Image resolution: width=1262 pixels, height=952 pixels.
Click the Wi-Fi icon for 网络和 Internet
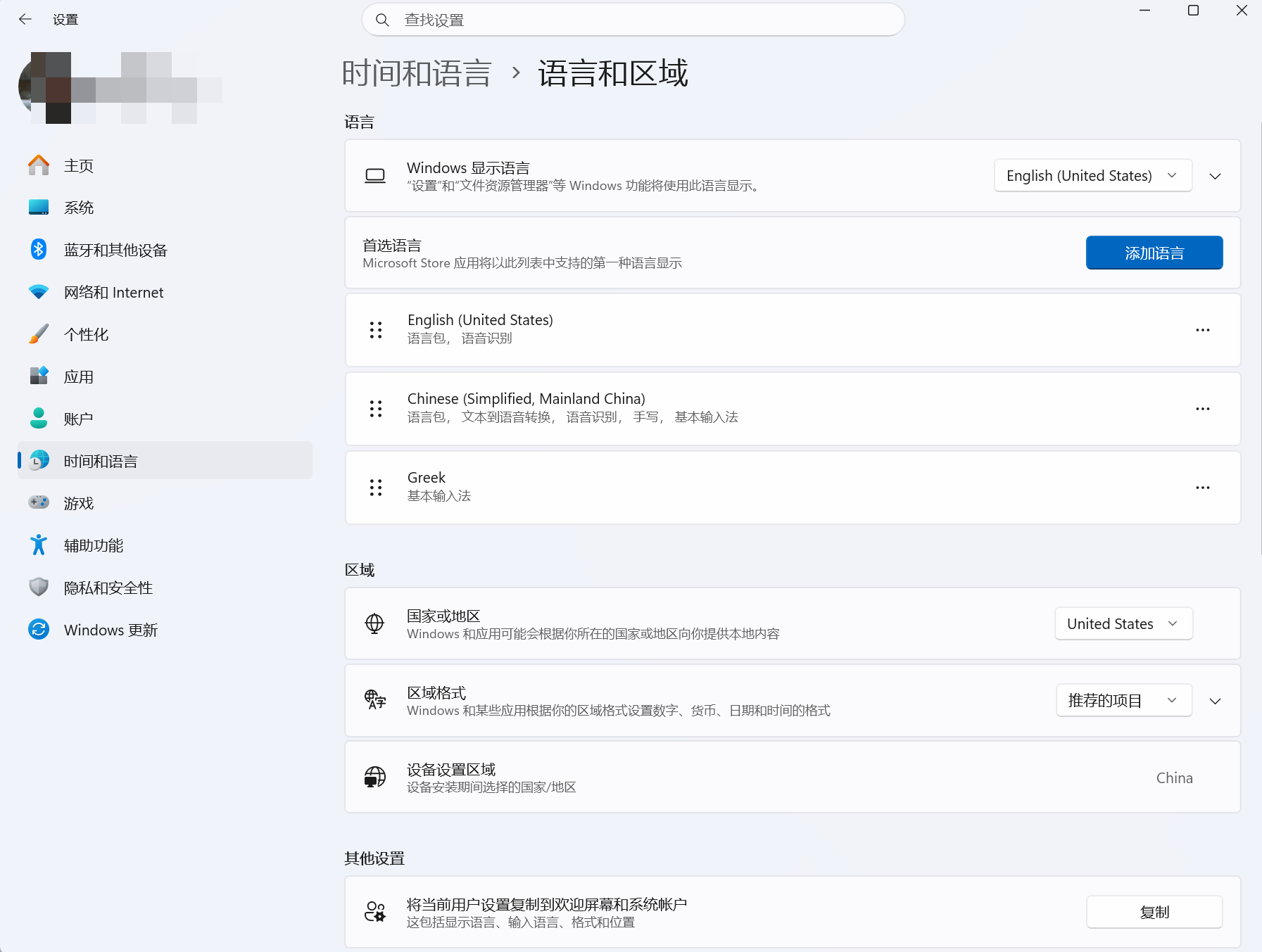tap(39, 292)
